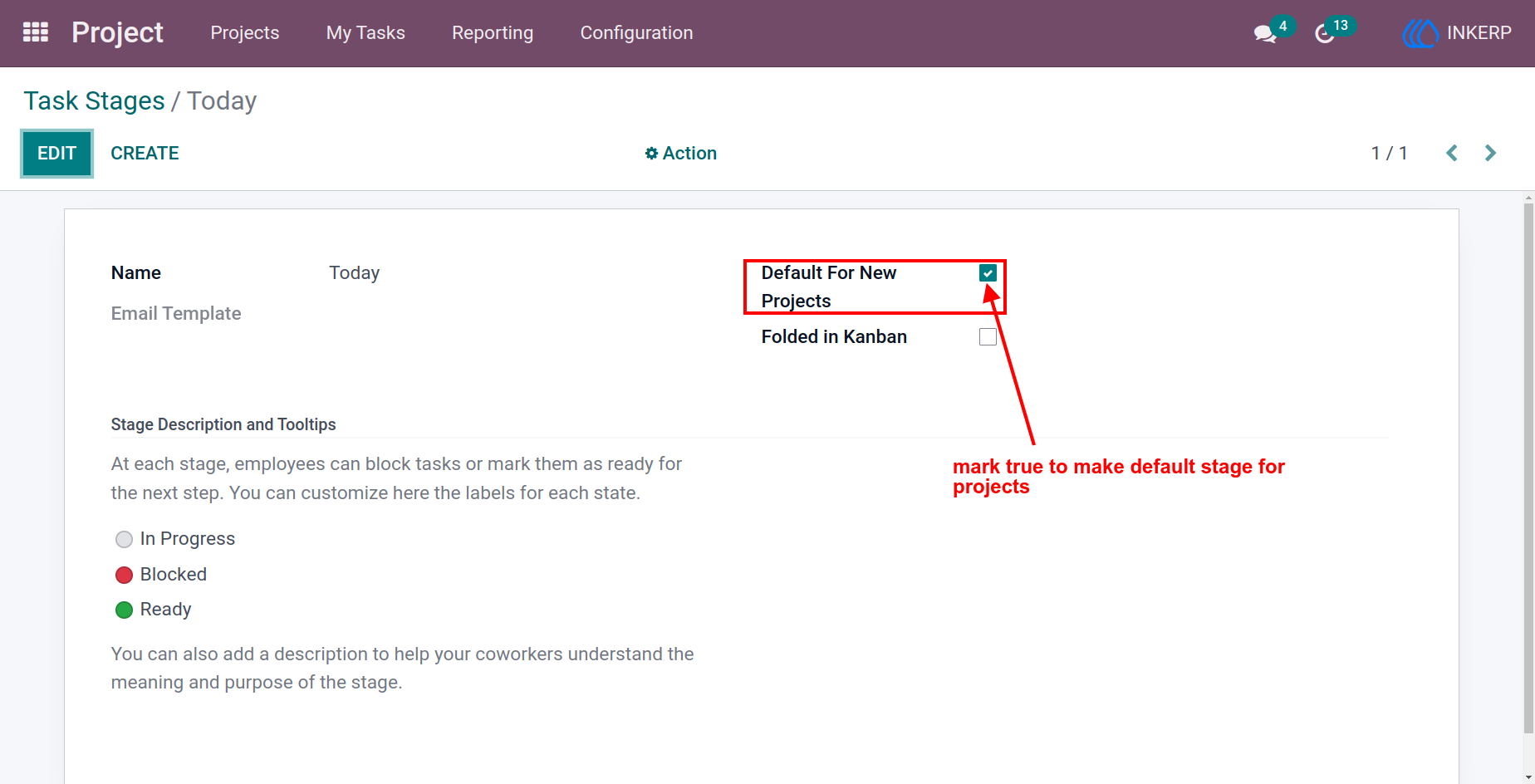Click the Ready label text
Viewport: 1535px width, 784px height.
[165, 610]
